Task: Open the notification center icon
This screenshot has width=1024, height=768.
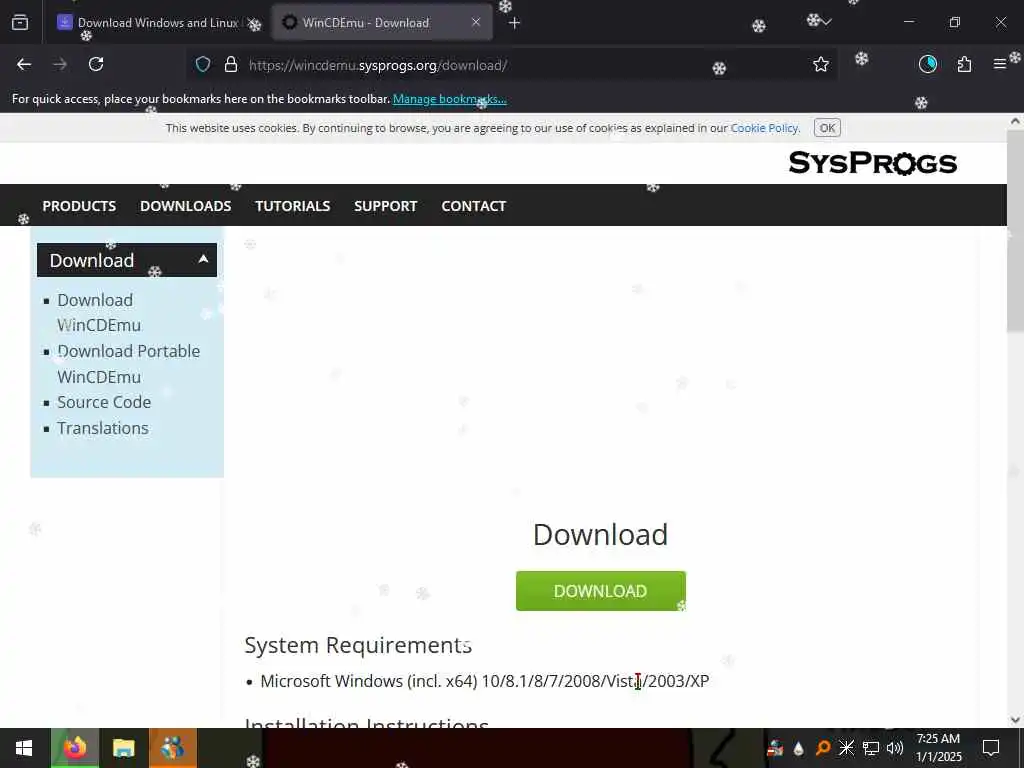Action: [991, 748]
